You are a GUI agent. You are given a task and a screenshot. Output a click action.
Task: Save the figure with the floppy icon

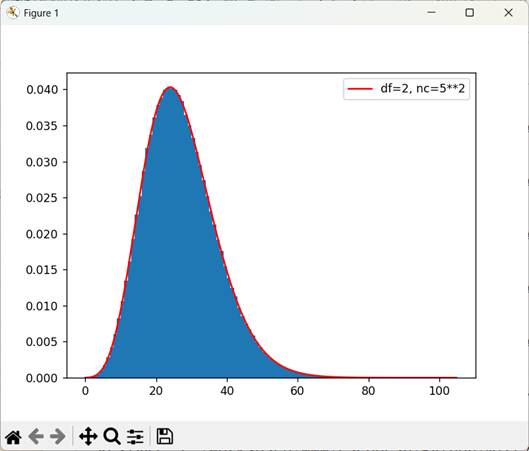pyautogui.click(x=165, y=436)
